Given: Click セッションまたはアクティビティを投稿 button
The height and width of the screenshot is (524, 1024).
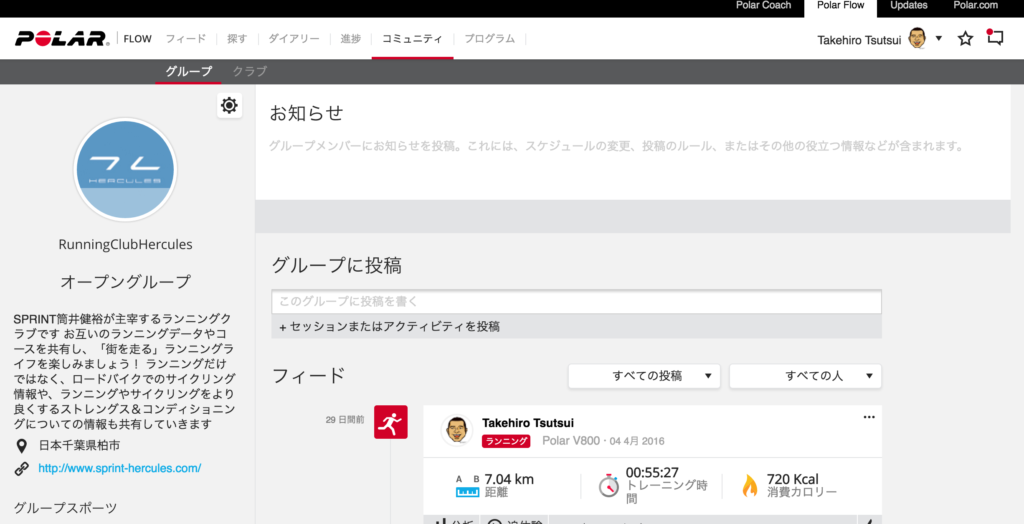Looking at the screenshot, I should pyautogui.click(x=389, y=326).
